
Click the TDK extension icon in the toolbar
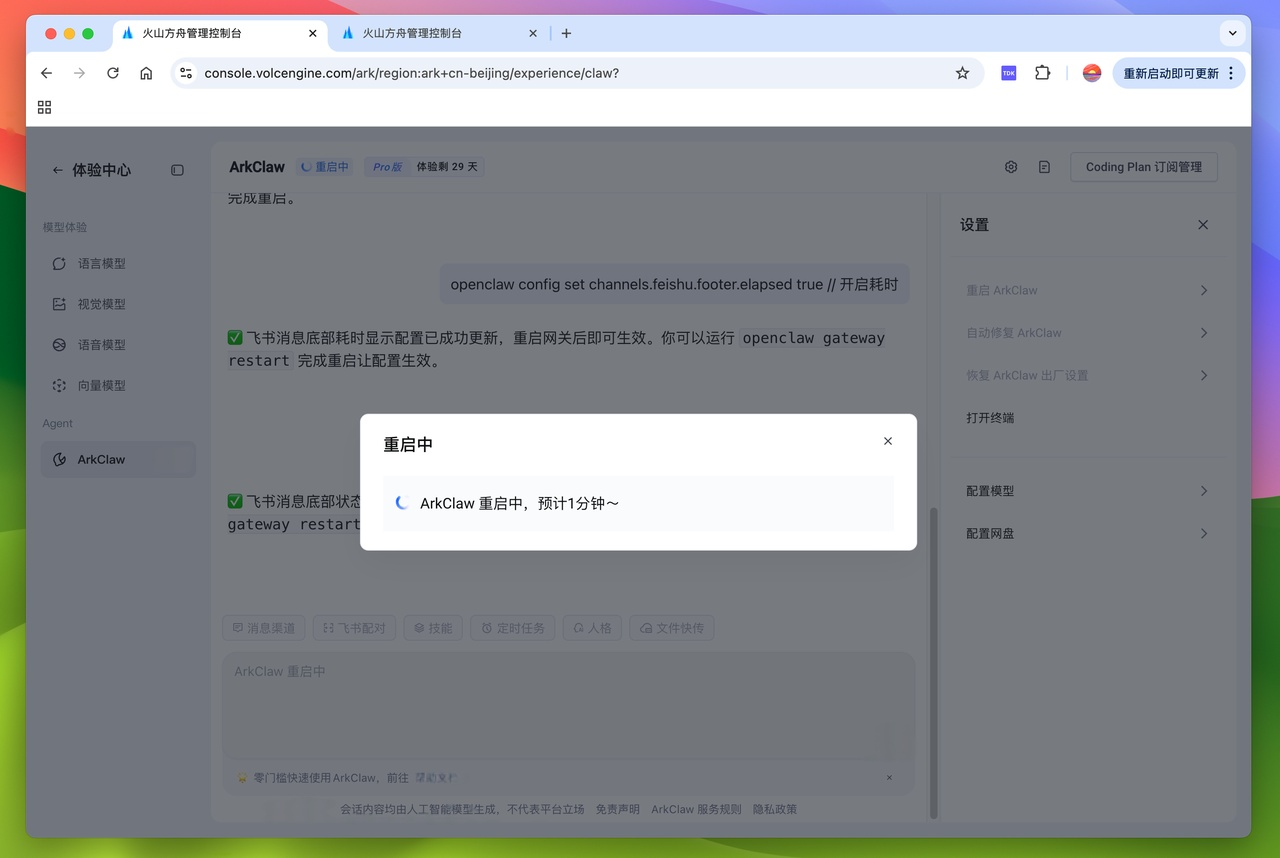(x=1008, y=72)
